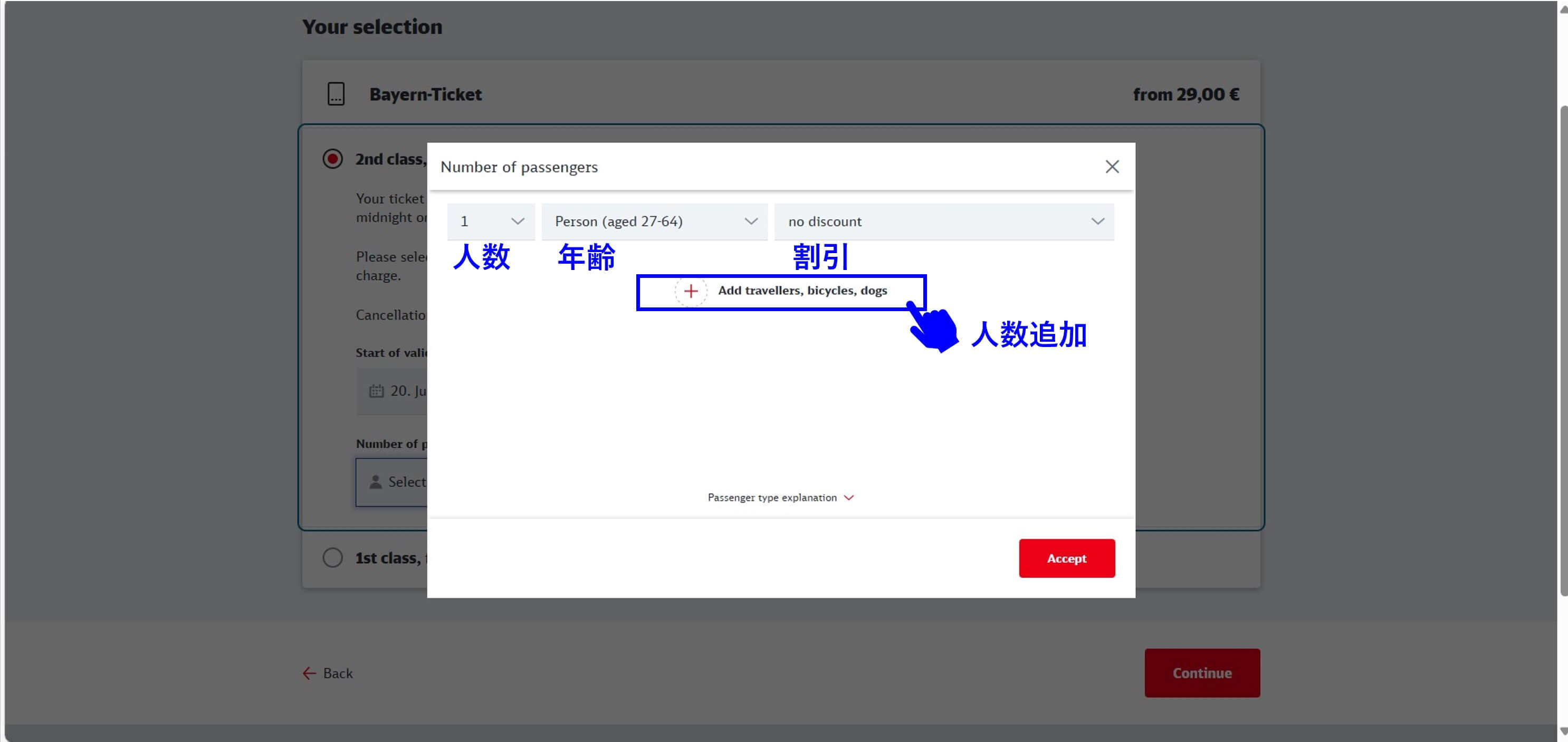Select the 2nd class radio button
Viewport: 1568px width, 742px height.
pyautogui.click(x=332, y=159)
